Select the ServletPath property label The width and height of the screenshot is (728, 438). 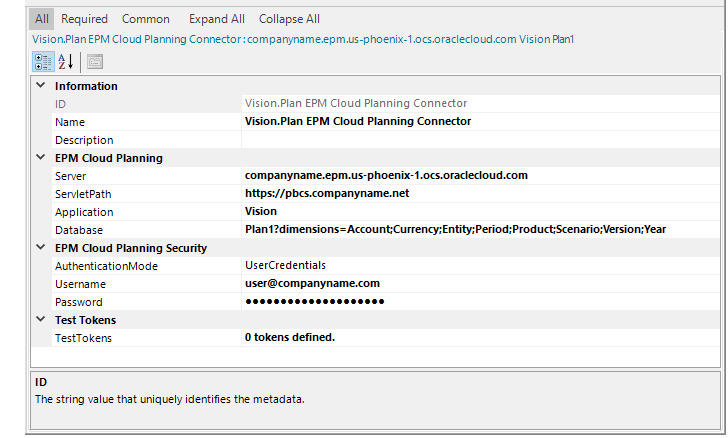(83, 194)
